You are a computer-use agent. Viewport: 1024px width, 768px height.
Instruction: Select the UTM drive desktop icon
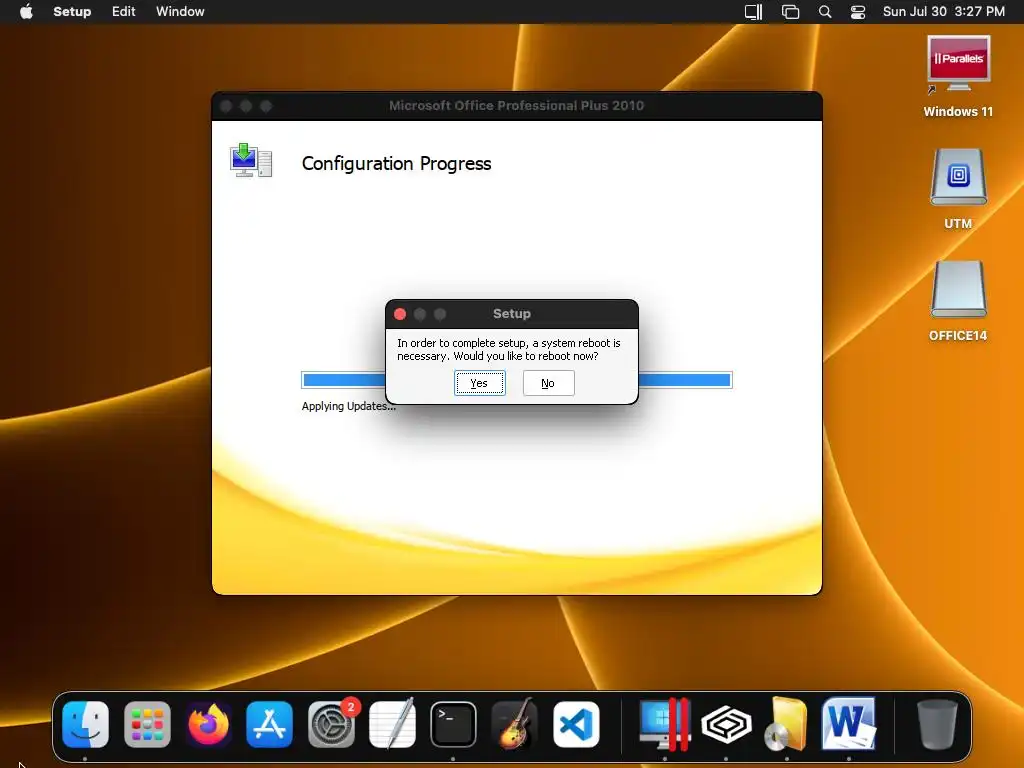[x=958, y=189]
